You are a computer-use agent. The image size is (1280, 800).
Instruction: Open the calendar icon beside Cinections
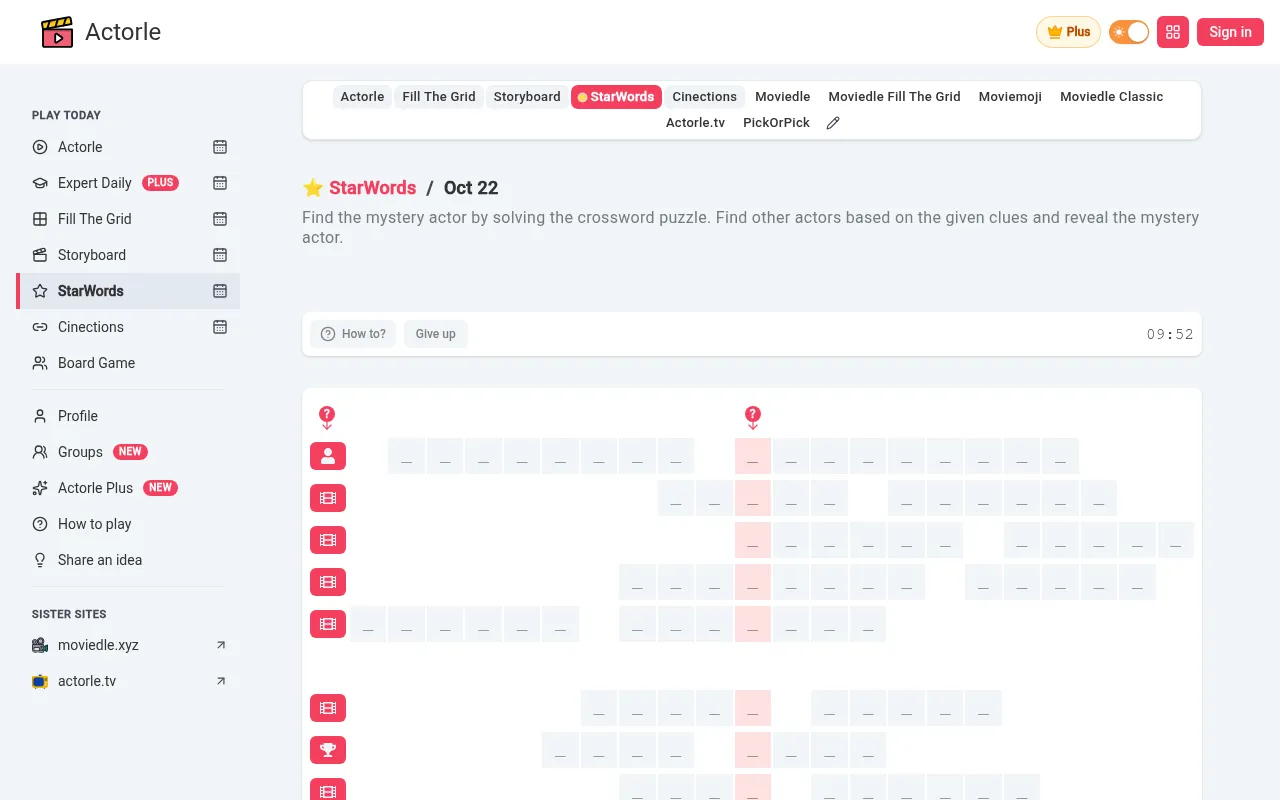(220, 327)
